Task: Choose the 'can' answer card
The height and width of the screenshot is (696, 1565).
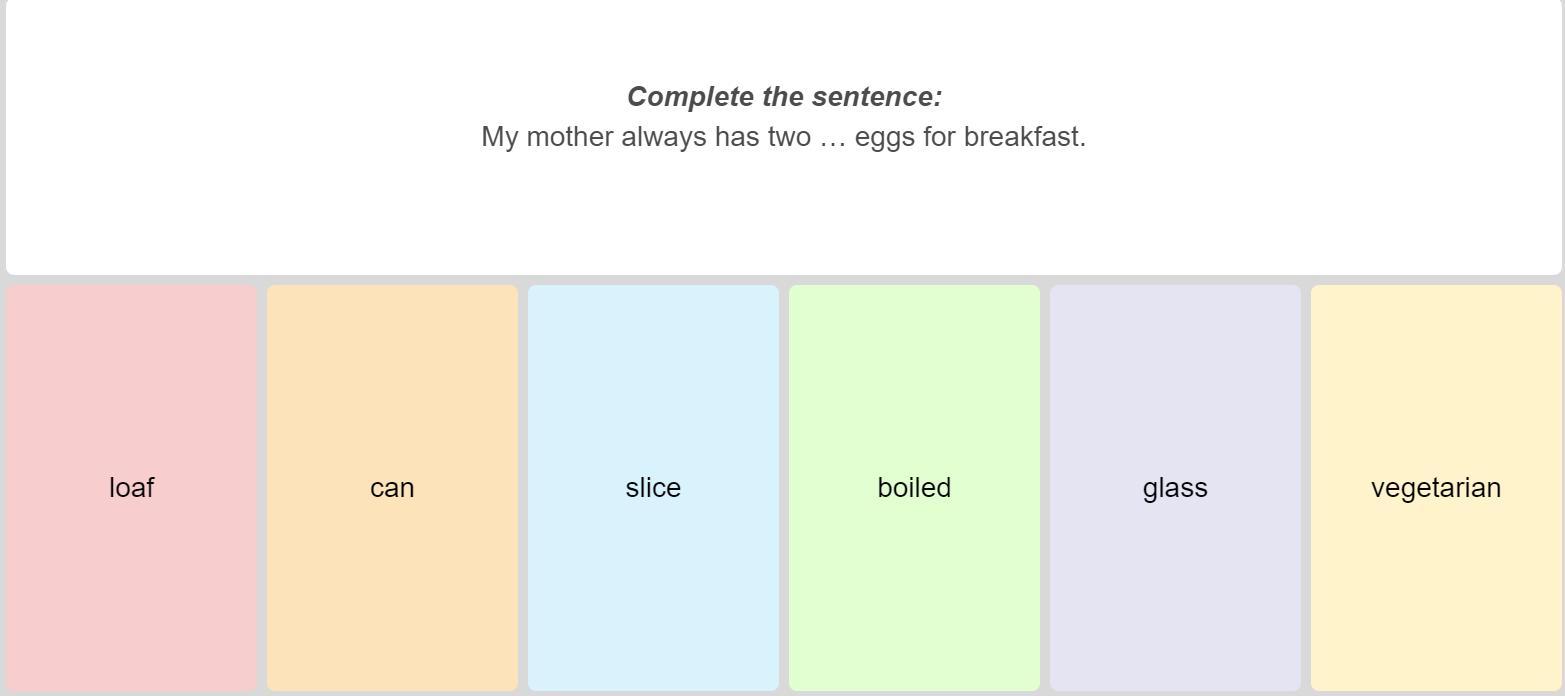Action: click(x=392, y=488)
